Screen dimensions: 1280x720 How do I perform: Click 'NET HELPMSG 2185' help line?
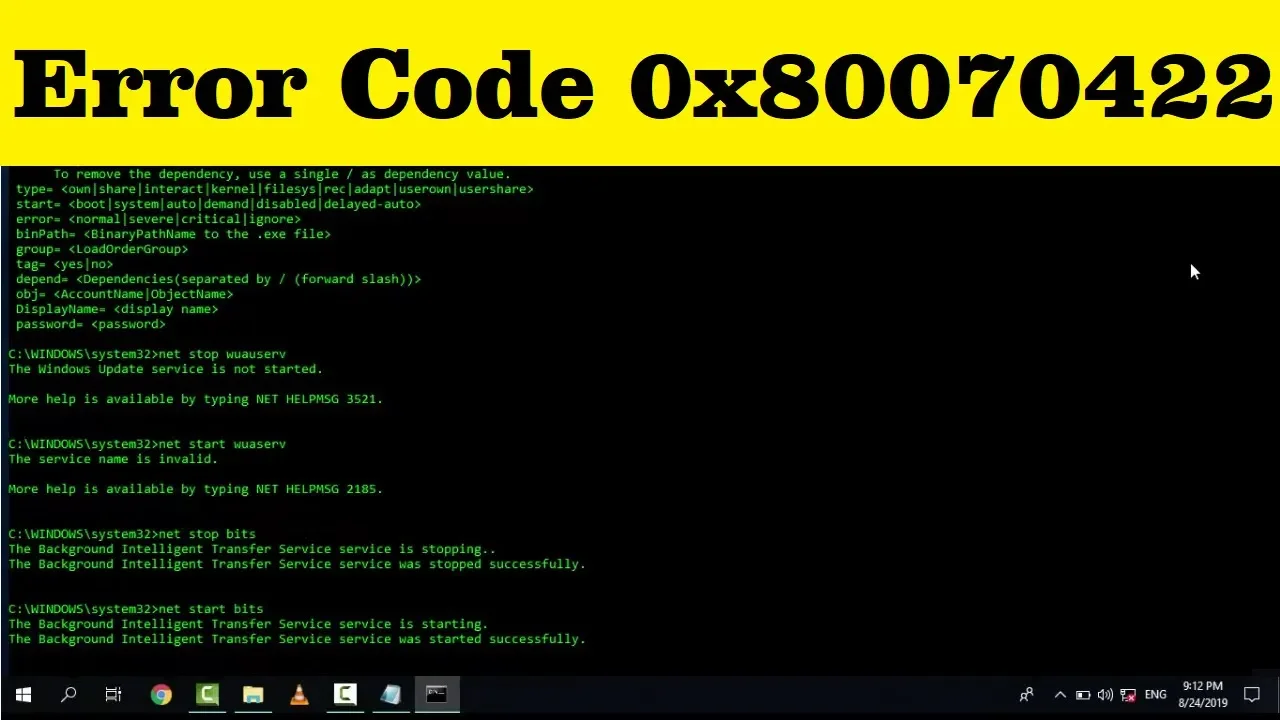[x=195, y=489]
